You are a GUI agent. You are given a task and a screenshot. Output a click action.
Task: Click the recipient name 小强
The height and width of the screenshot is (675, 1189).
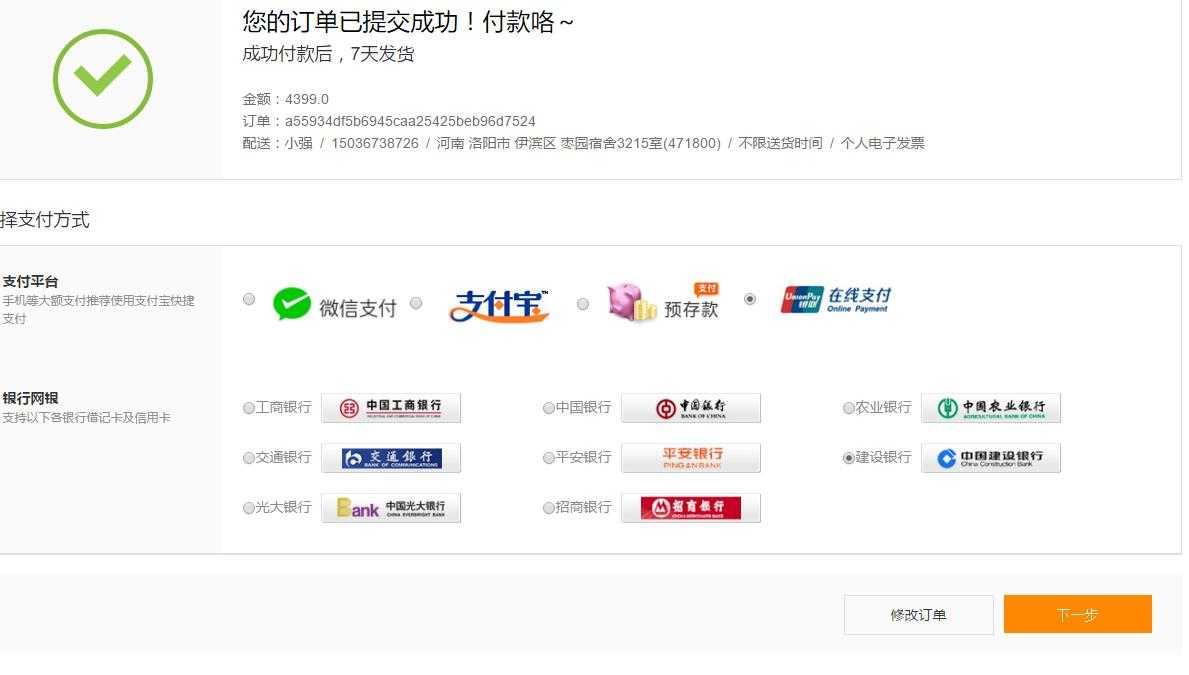(x=299, y=143)
